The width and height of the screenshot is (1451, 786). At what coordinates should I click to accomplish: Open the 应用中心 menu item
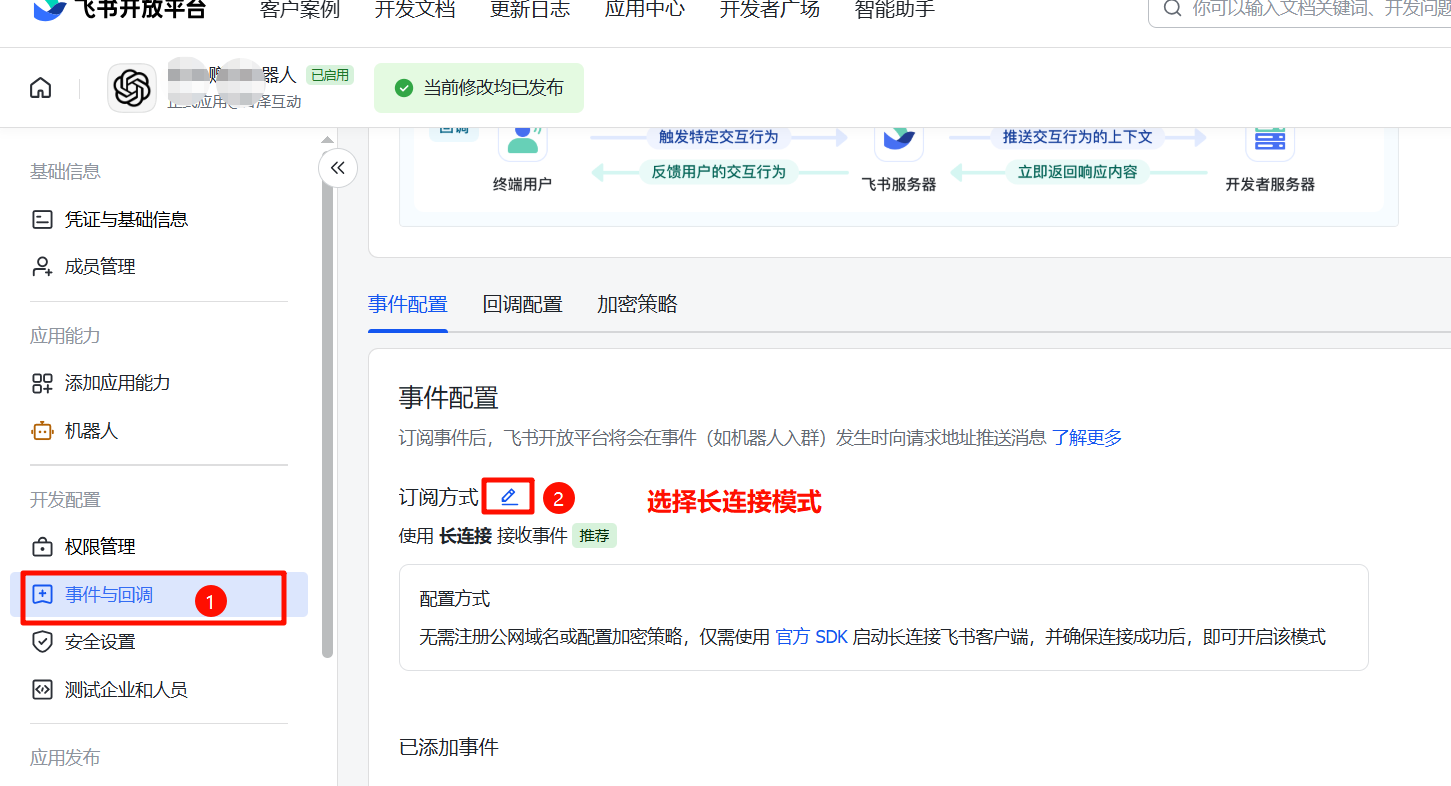click(x=645, y=10)
